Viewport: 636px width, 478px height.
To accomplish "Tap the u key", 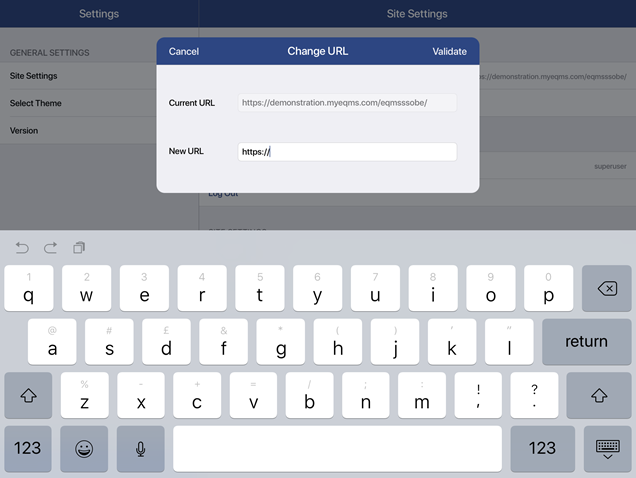I will pyautogui.click(x=375, y=289).
